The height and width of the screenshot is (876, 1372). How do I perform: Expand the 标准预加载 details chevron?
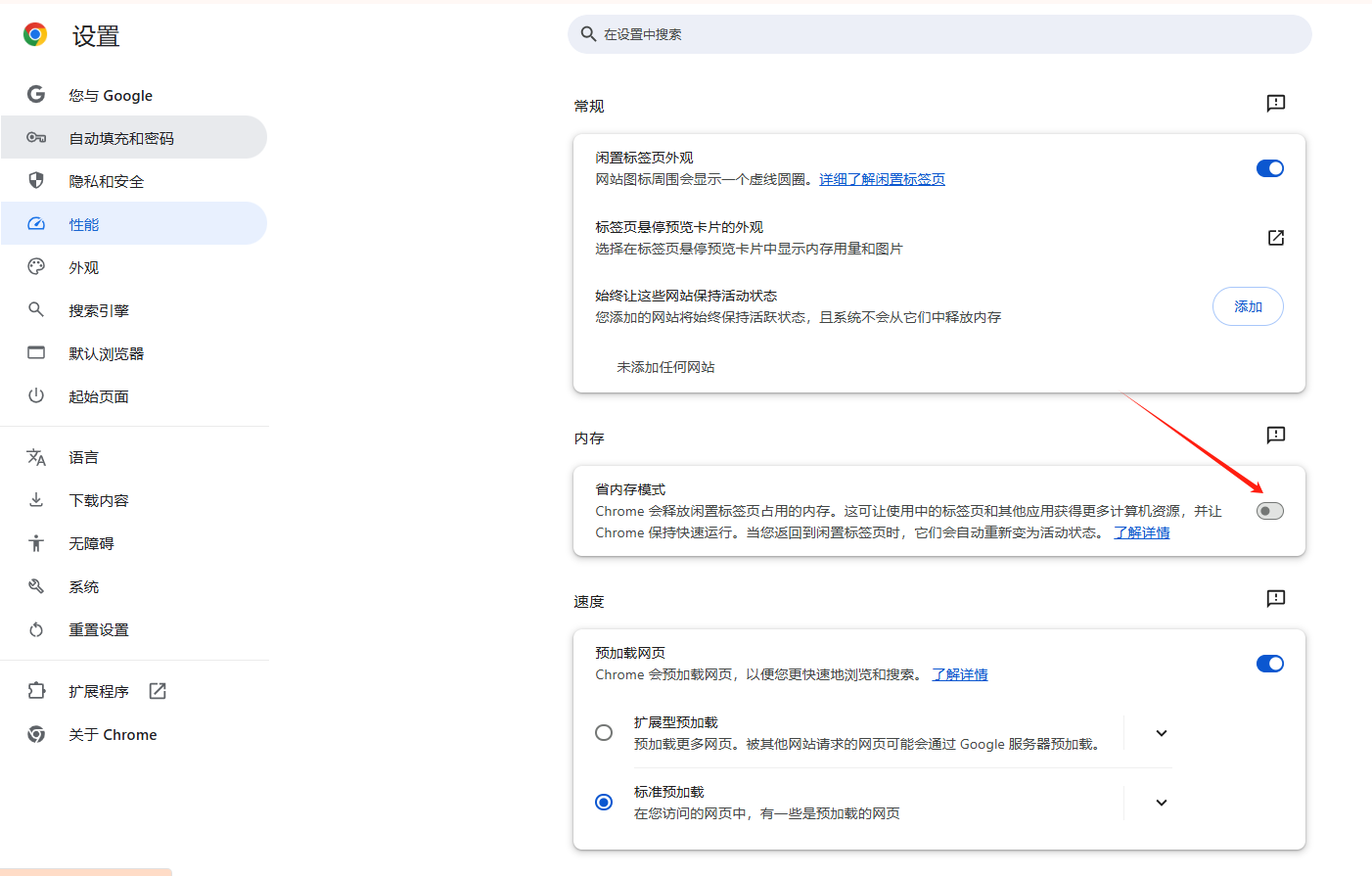tap(1162, 803)
